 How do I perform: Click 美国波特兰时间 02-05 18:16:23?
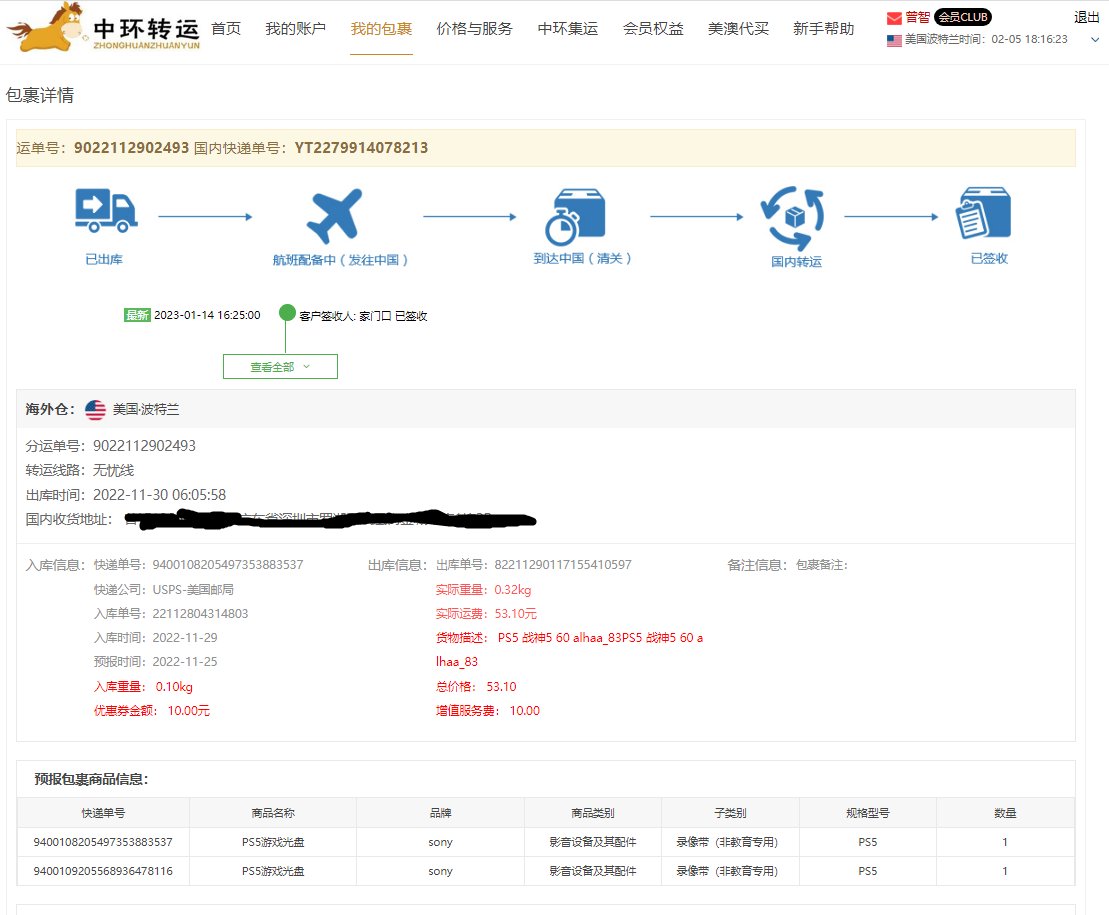coord(986,40)
